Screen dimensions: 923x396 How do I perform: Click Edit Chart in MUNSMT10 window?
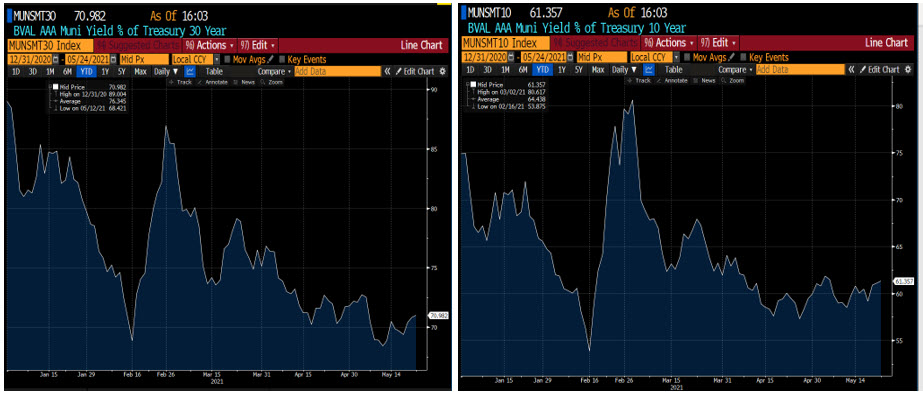(879, 69)
